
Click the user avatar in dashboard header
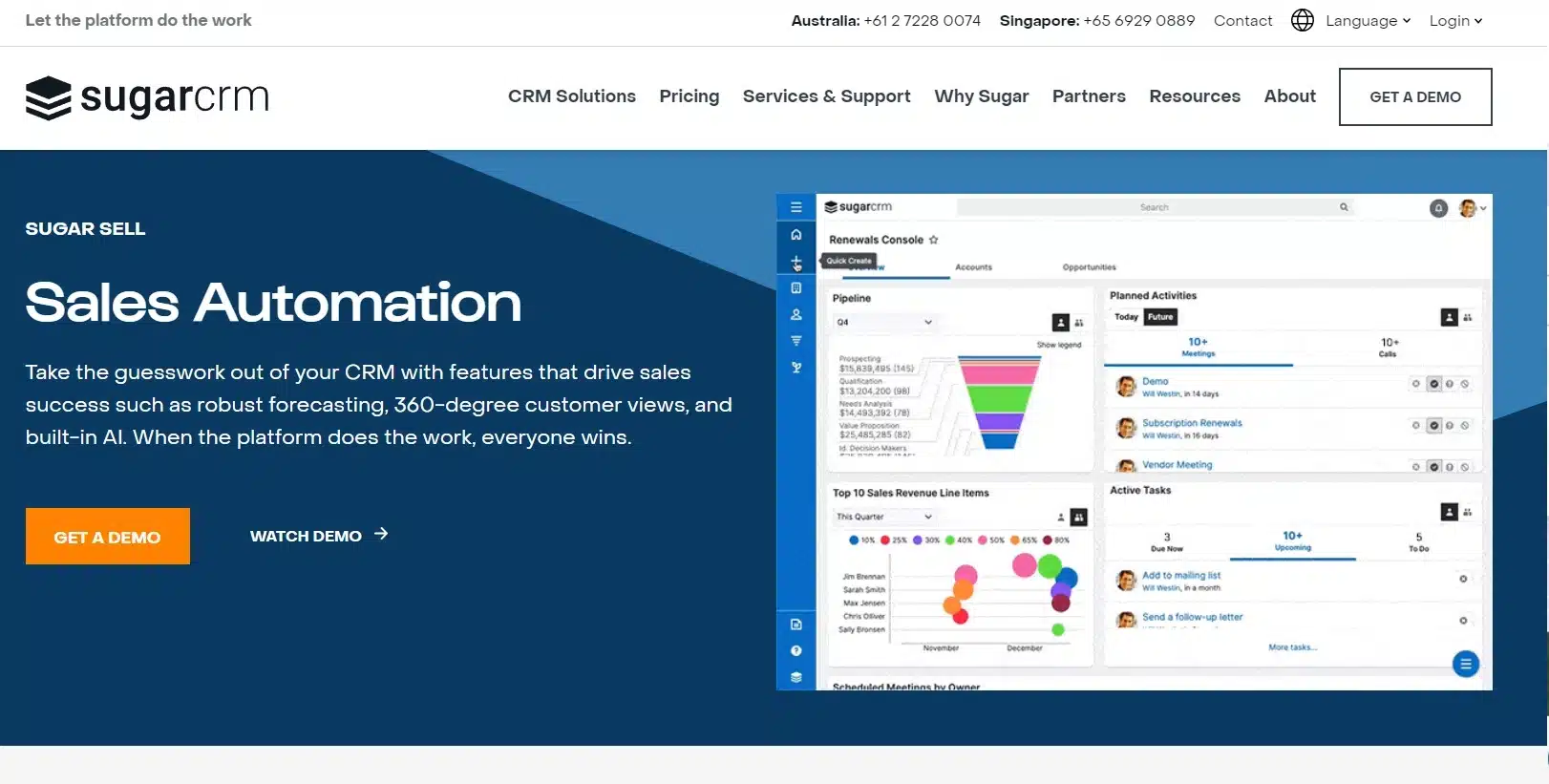point(1468,208)
